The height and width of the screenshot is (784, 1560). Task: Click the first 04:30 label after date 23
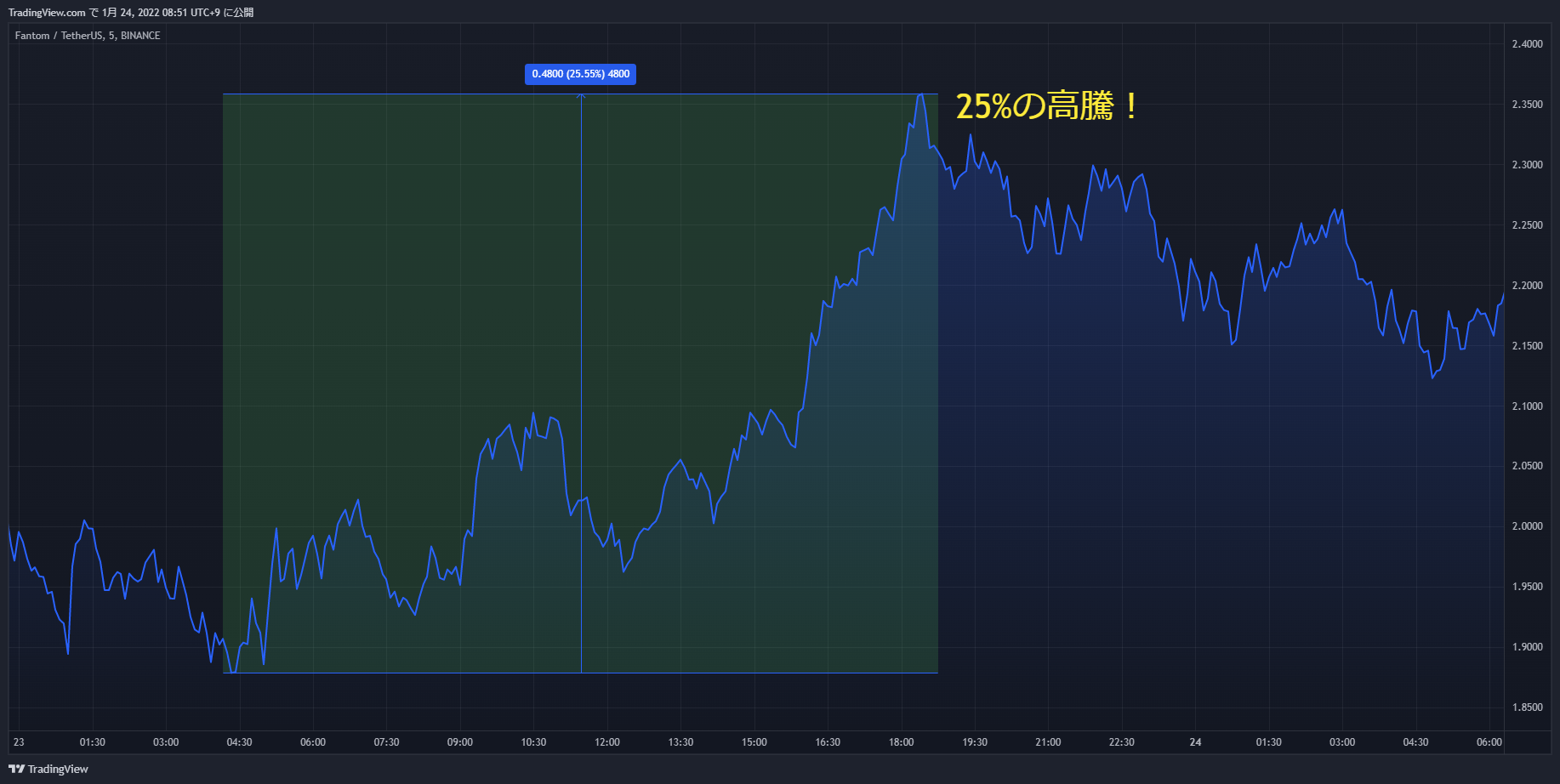pyautogui.click(x=239, y=742)
